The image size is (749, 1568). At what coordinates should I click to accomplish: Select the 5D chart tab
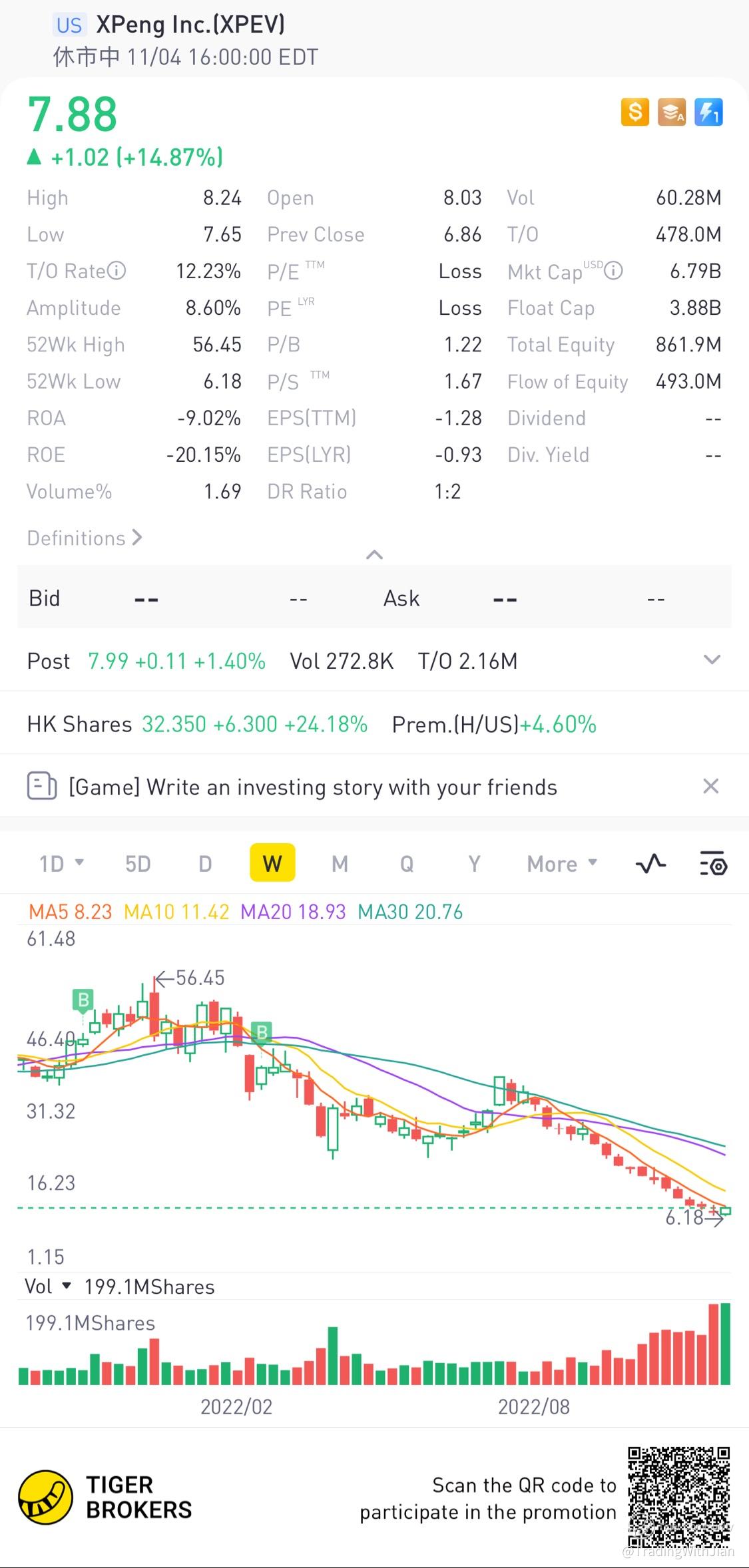click(138, 864)
